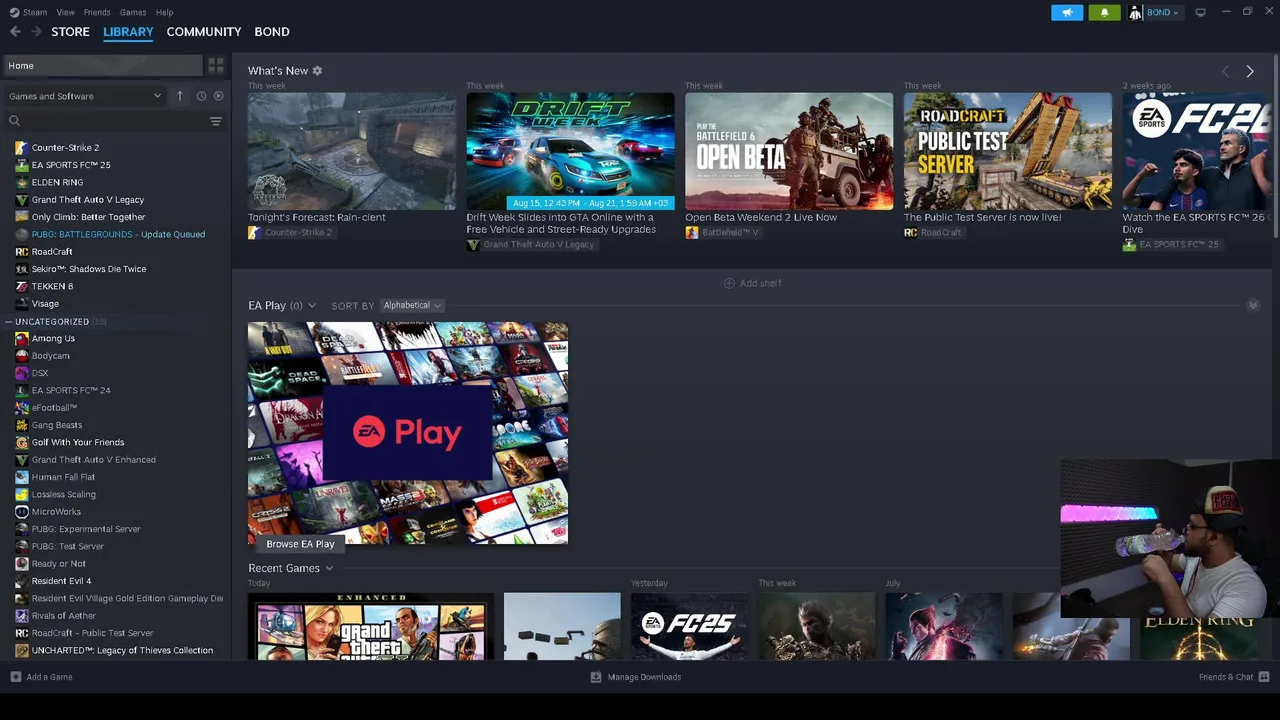The width and height of the screenshot is (1280, 720).
Task: Open Grand Theft Auto V Enhanced recent game
Action: [x=371, y=627]
